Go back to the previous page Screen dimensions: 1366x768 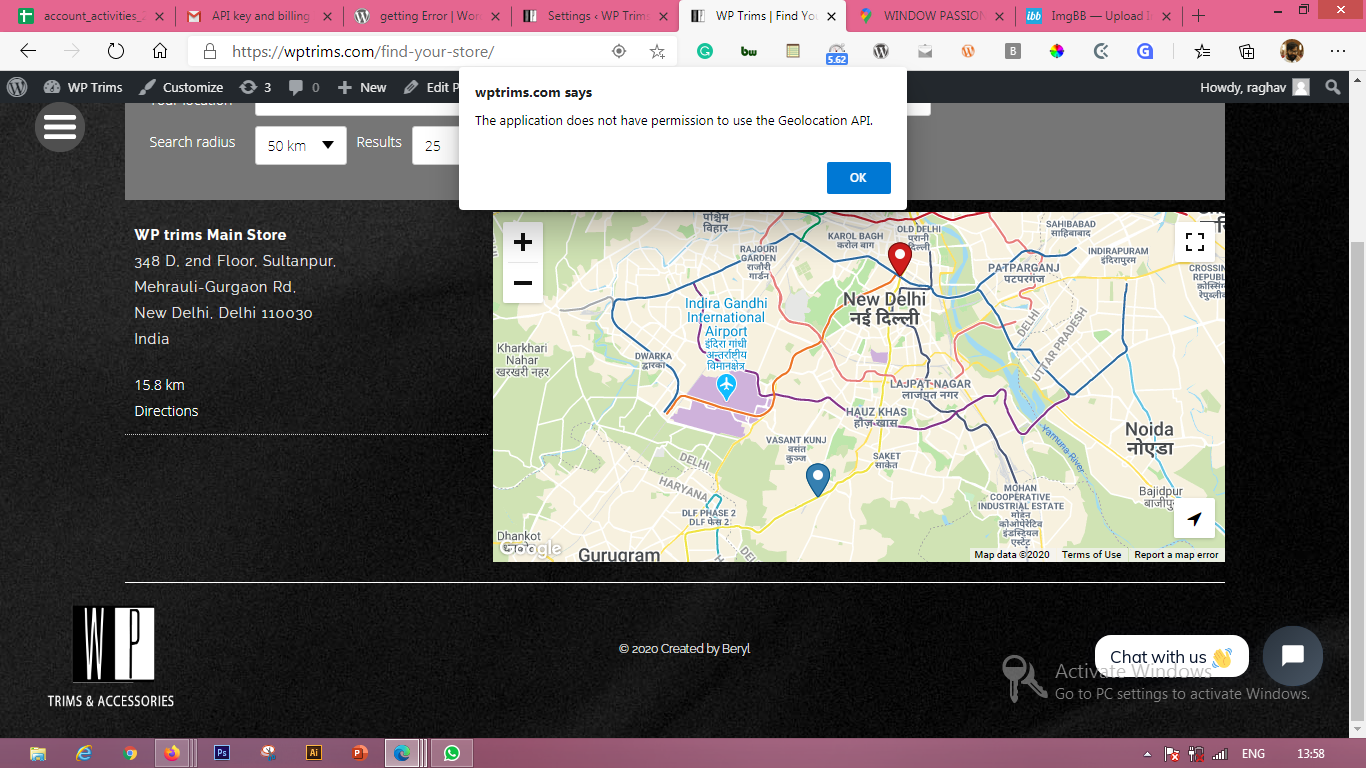27,51
